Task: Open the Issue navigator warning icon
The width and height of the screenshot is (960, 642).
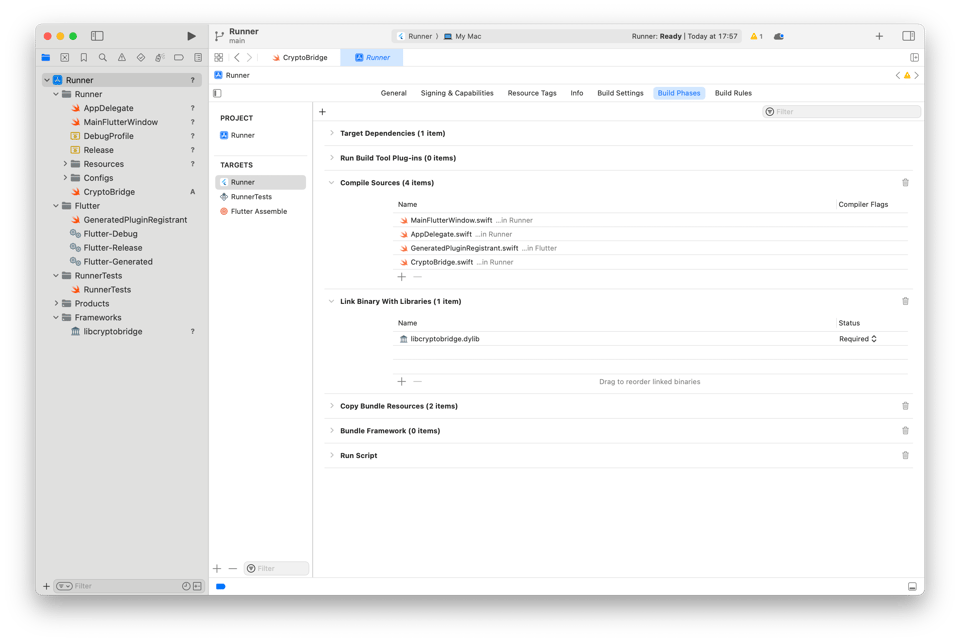Action: click(121, 58)
